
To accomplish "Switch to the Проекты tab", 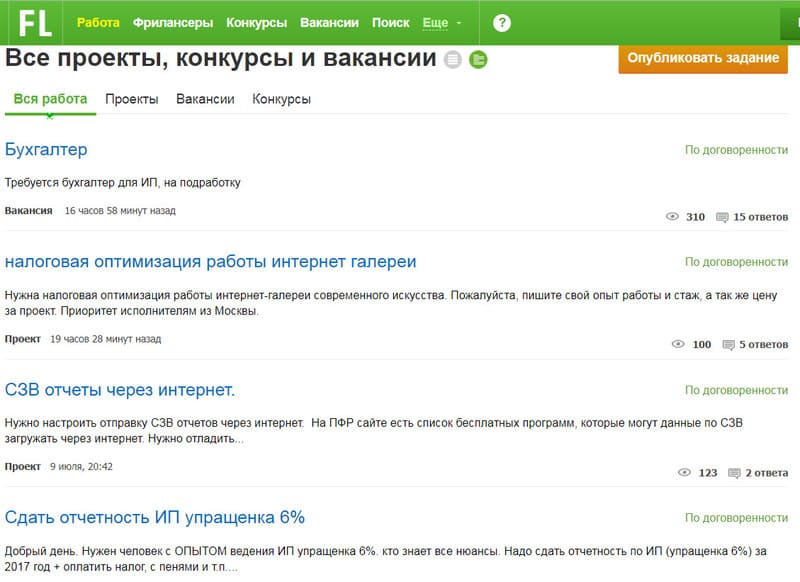I will click(x=131, y=99).
